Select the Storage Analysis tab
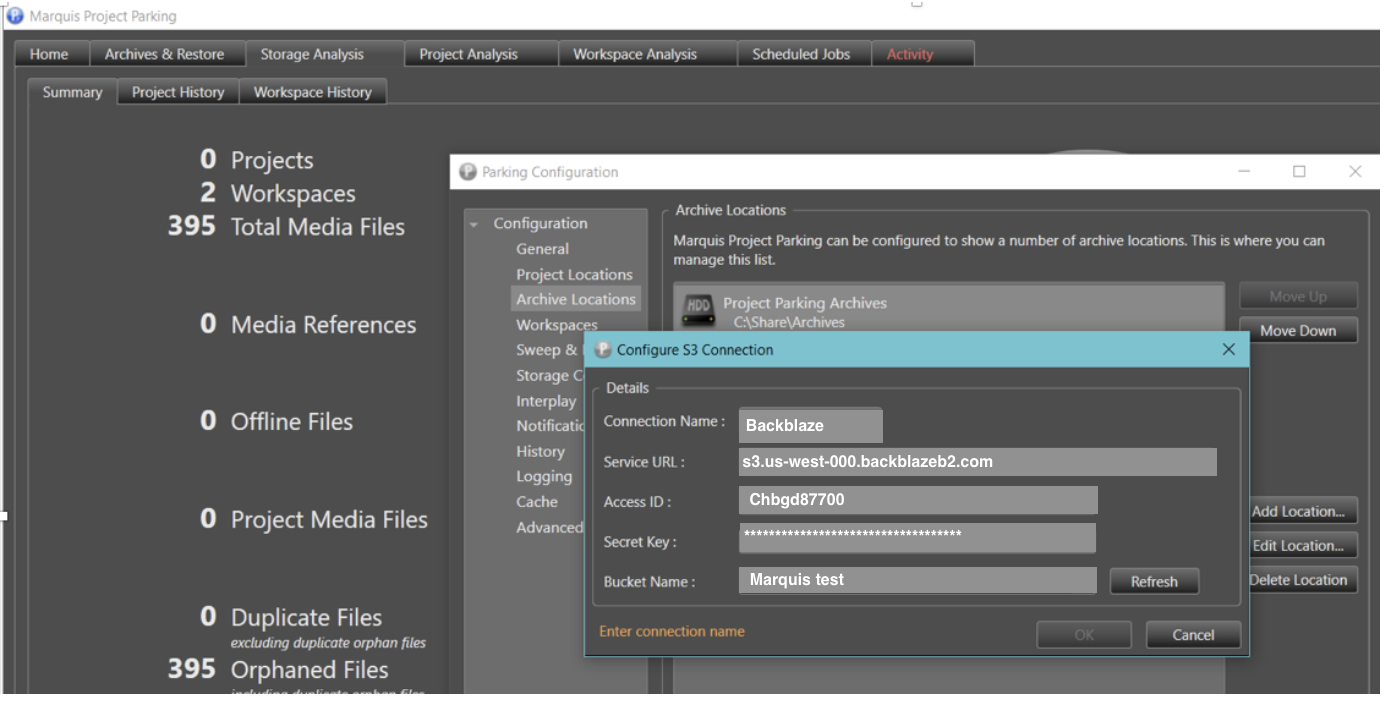Image resolution: width=1386 pixels, height=702 pixels. click(312, 54)
